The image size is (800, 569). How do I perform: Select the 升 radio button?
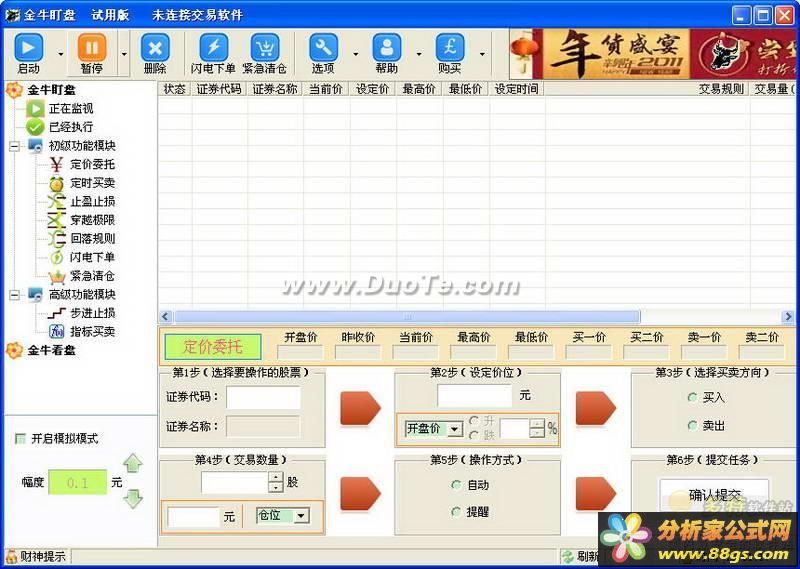[x=474, y=420]
